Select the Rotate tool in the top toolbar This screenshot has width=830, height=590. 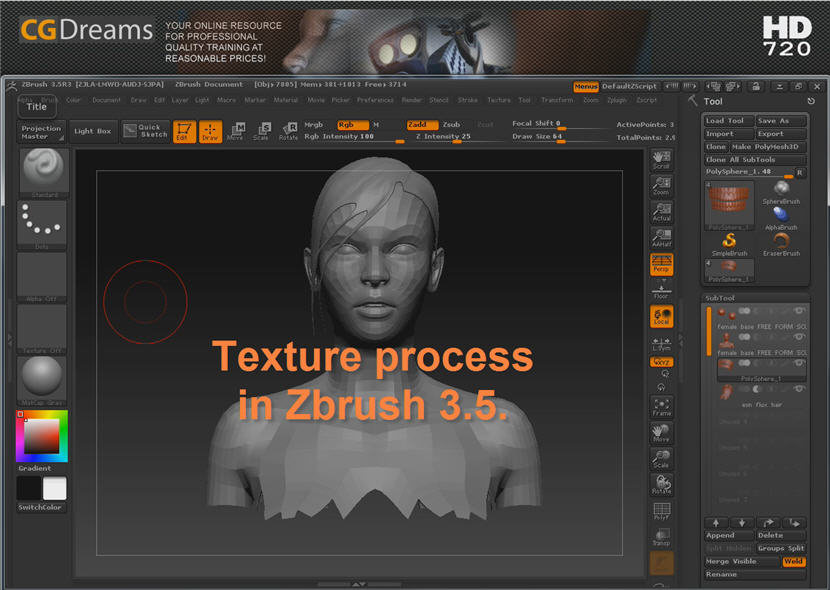[x=288, y=131]
